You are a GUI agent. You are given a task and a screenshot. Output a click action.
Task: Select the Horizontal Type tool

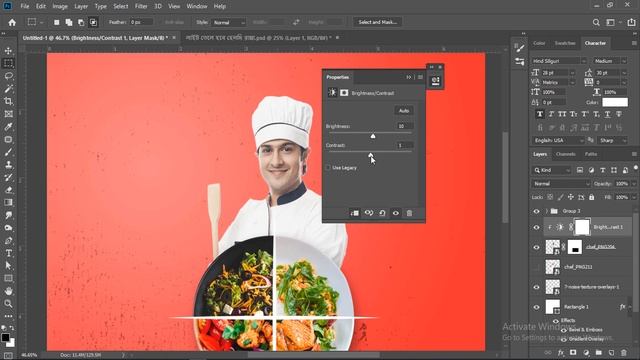pyautogui.click(x=8, y=253)
